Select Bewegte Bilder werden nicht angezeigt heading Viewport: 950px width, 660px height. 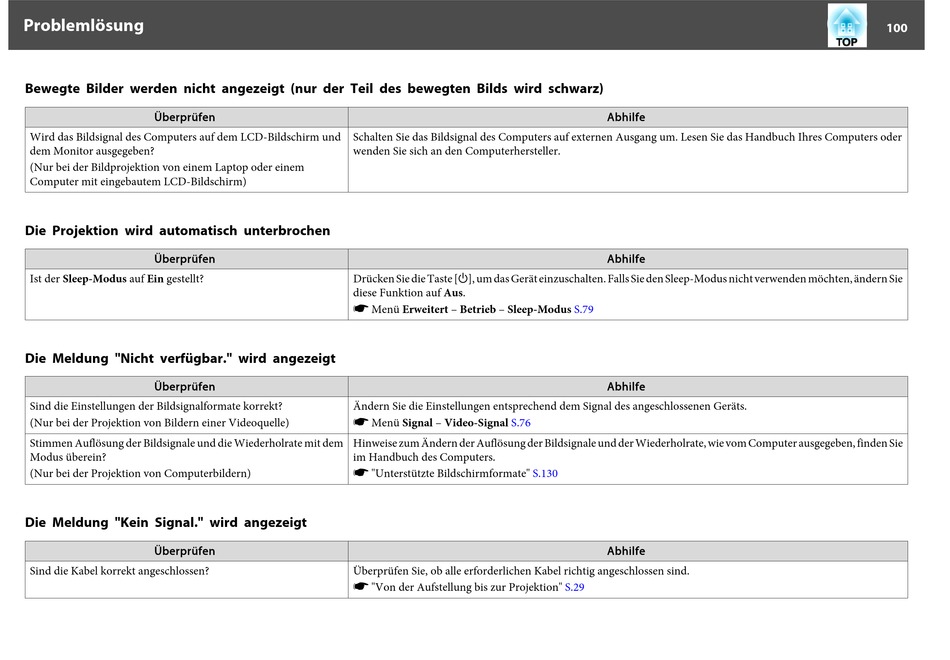(314, 88)
